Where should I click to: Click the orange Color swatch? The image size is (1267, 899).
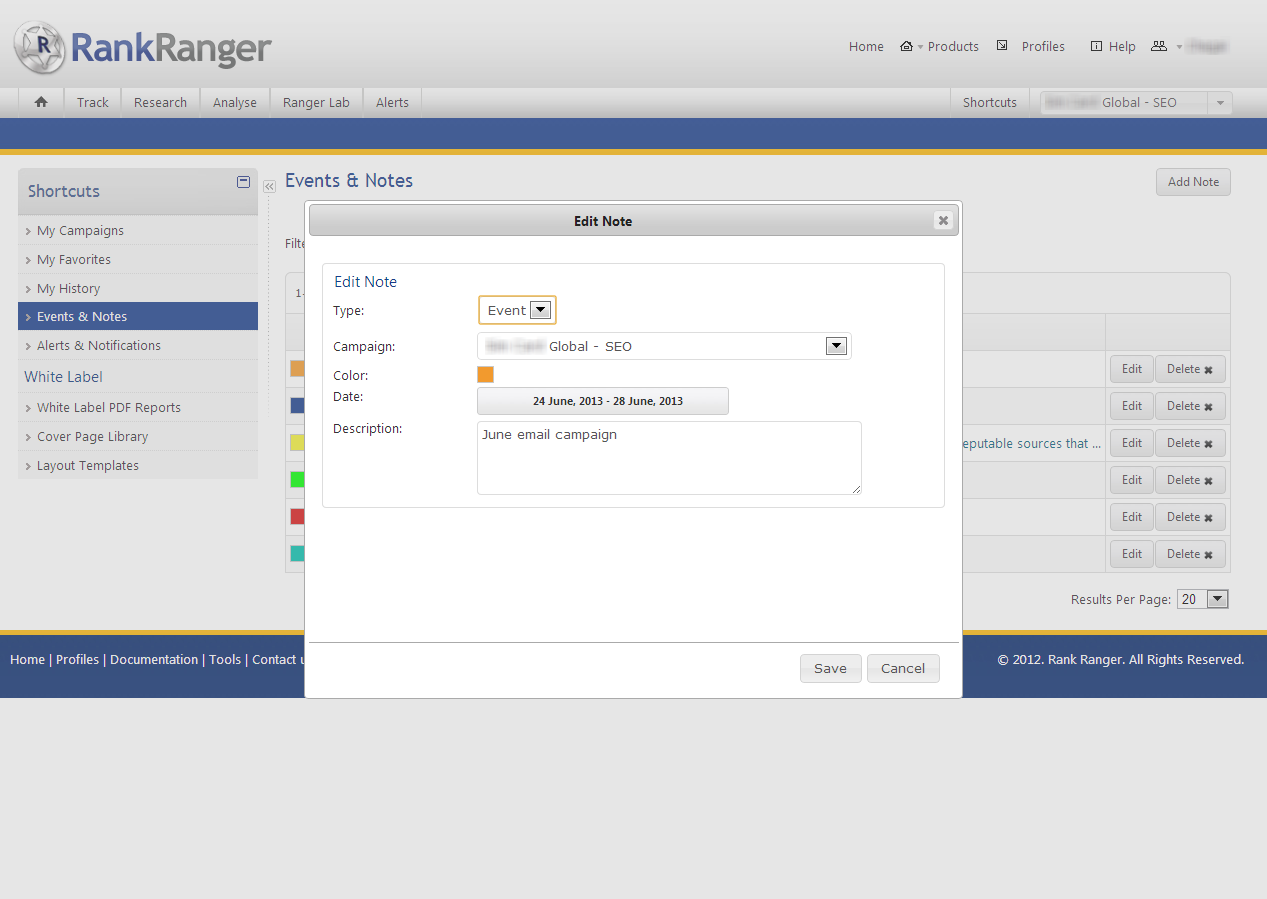[486, 375]
